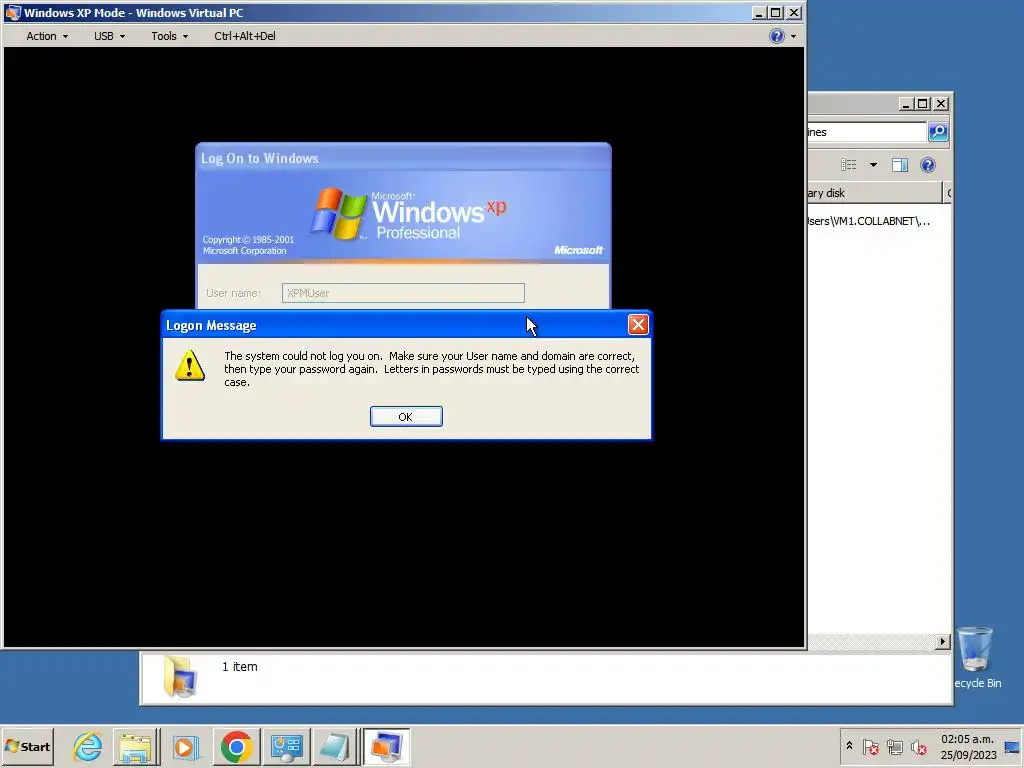The image size is (1024, 768).
Task: Toggle the preview pane icon in Explorer
Action: (x=900, y=165)
